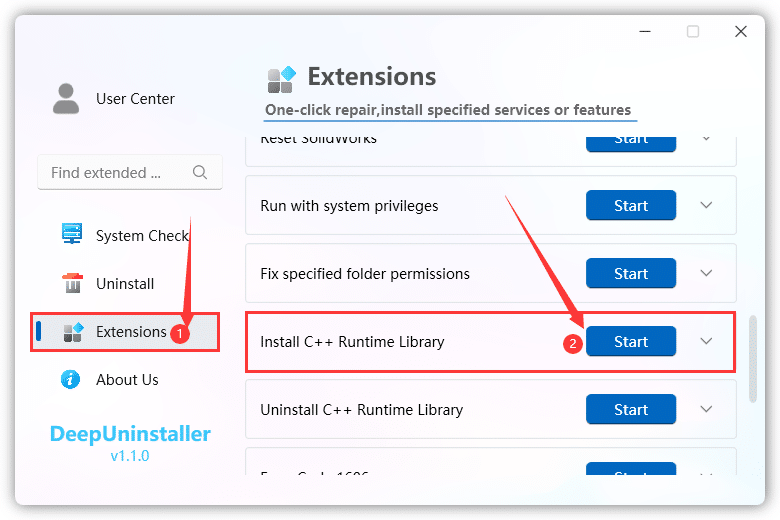Start Uninstall C++ Runtime Library

(631, 410)
